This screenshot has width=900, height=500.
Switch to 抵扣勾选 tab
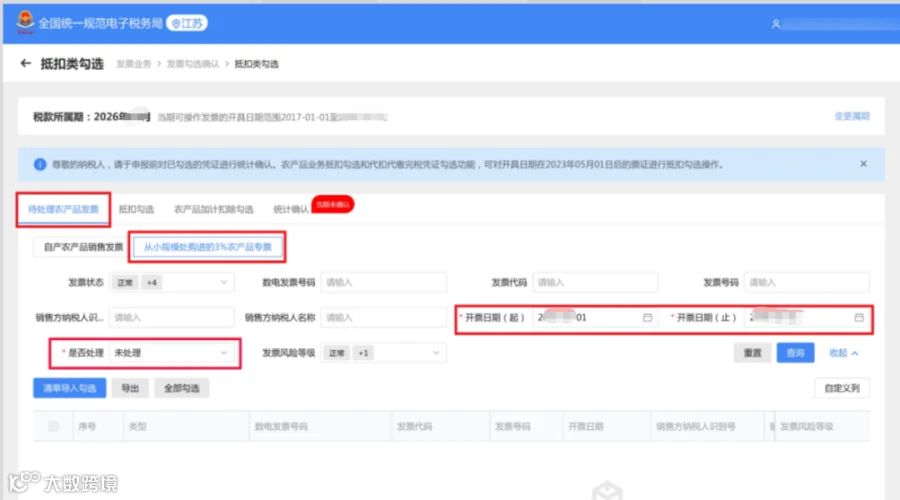point(136,210)
